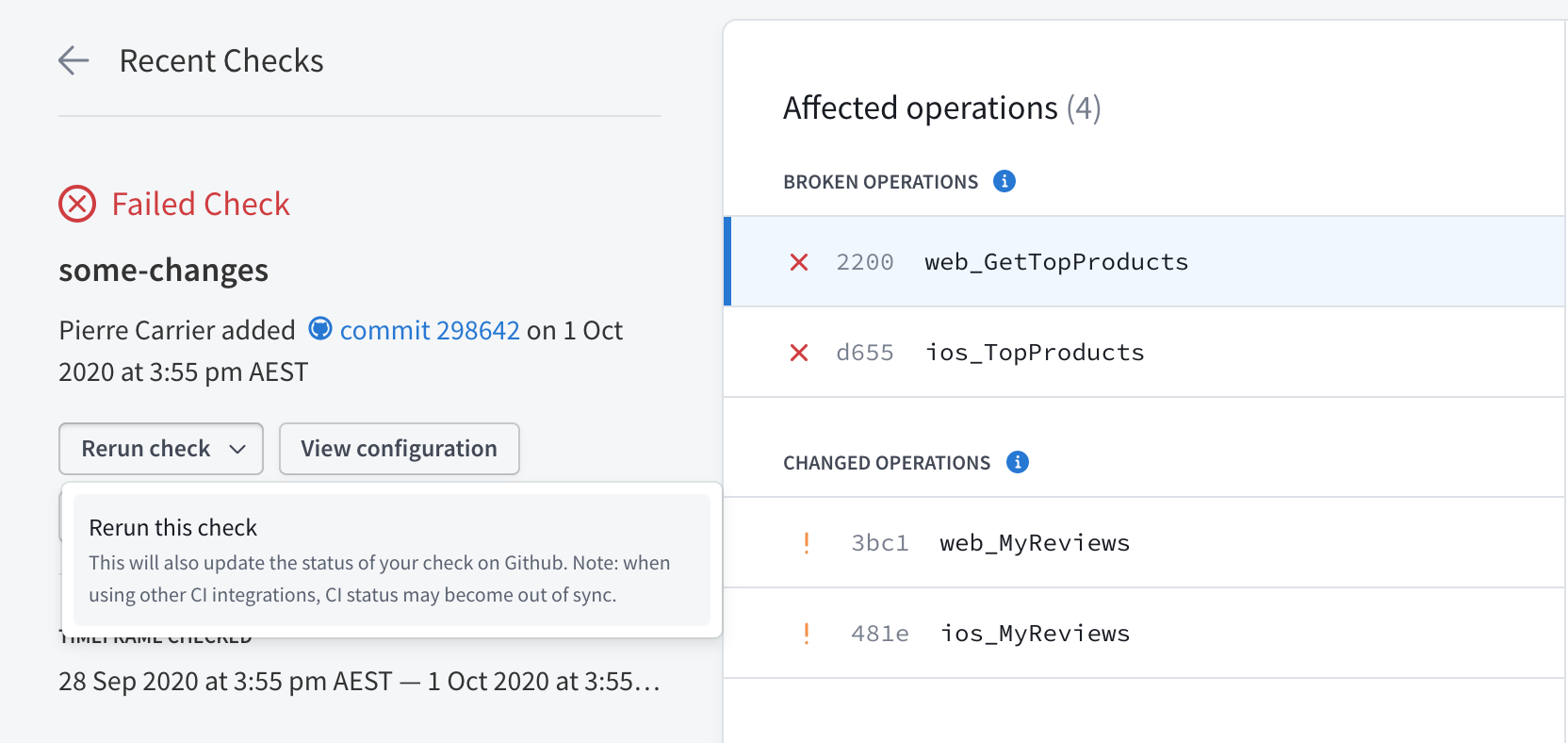Open commit 298642 link
1568x743 pixels.
click(x=430, y=330)
